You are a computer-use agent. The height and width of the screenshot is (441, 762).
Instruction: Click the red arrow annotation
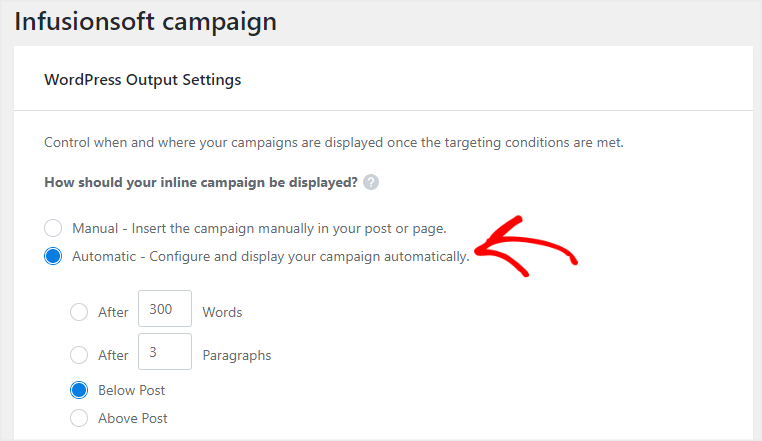[x=526, y=247]
